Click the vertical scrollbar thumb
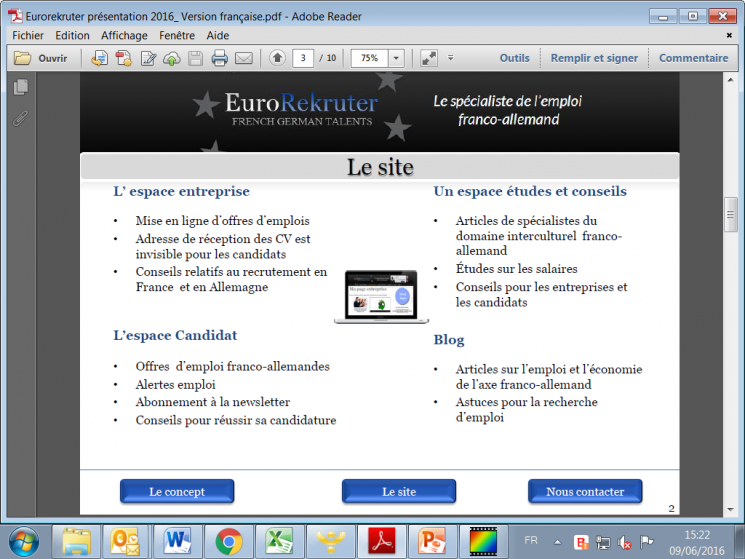Image resolution: width=745 pixels, height=559 pixels. tap(730, 215)
